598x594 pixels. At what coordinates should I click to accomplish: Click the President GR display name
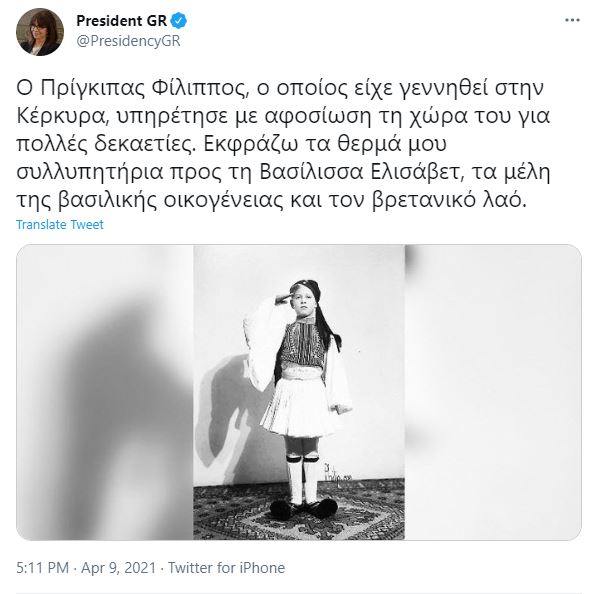122,21
